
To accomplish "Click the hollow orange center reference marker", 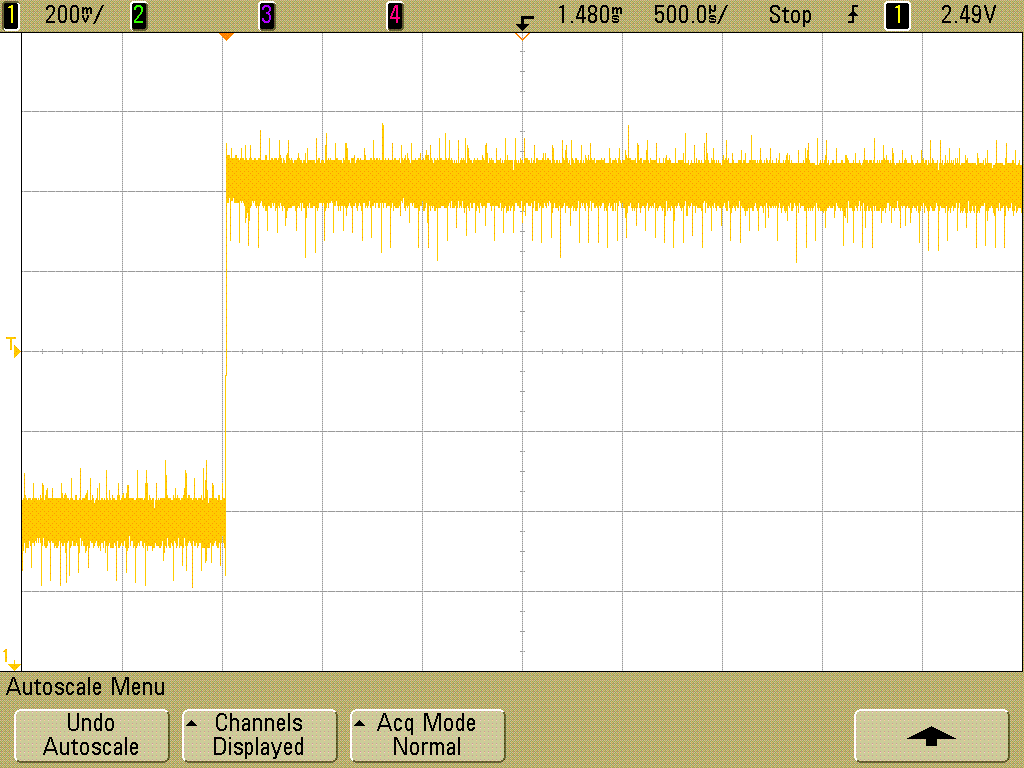I will click(522, 37).
